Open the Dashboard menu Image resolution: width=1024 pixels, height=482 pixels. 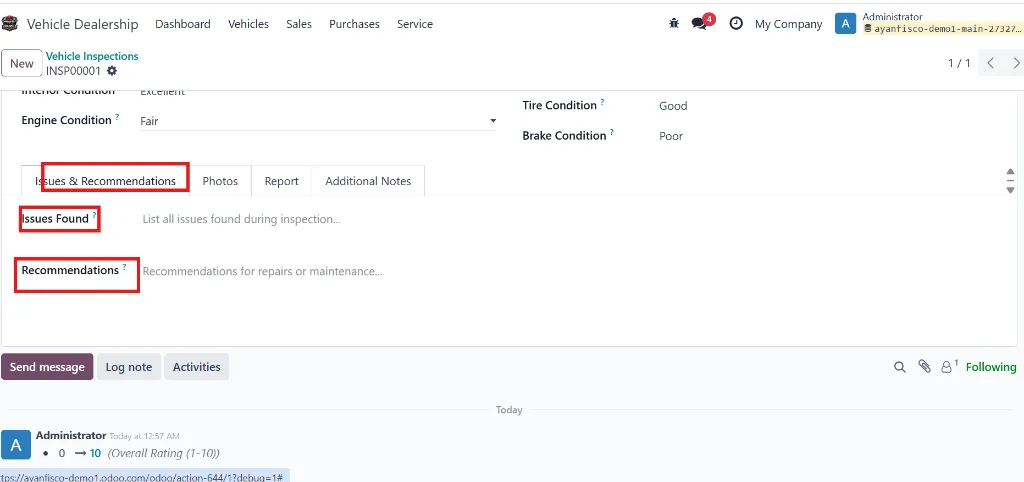pyautogui.click(x=183, y=24)
